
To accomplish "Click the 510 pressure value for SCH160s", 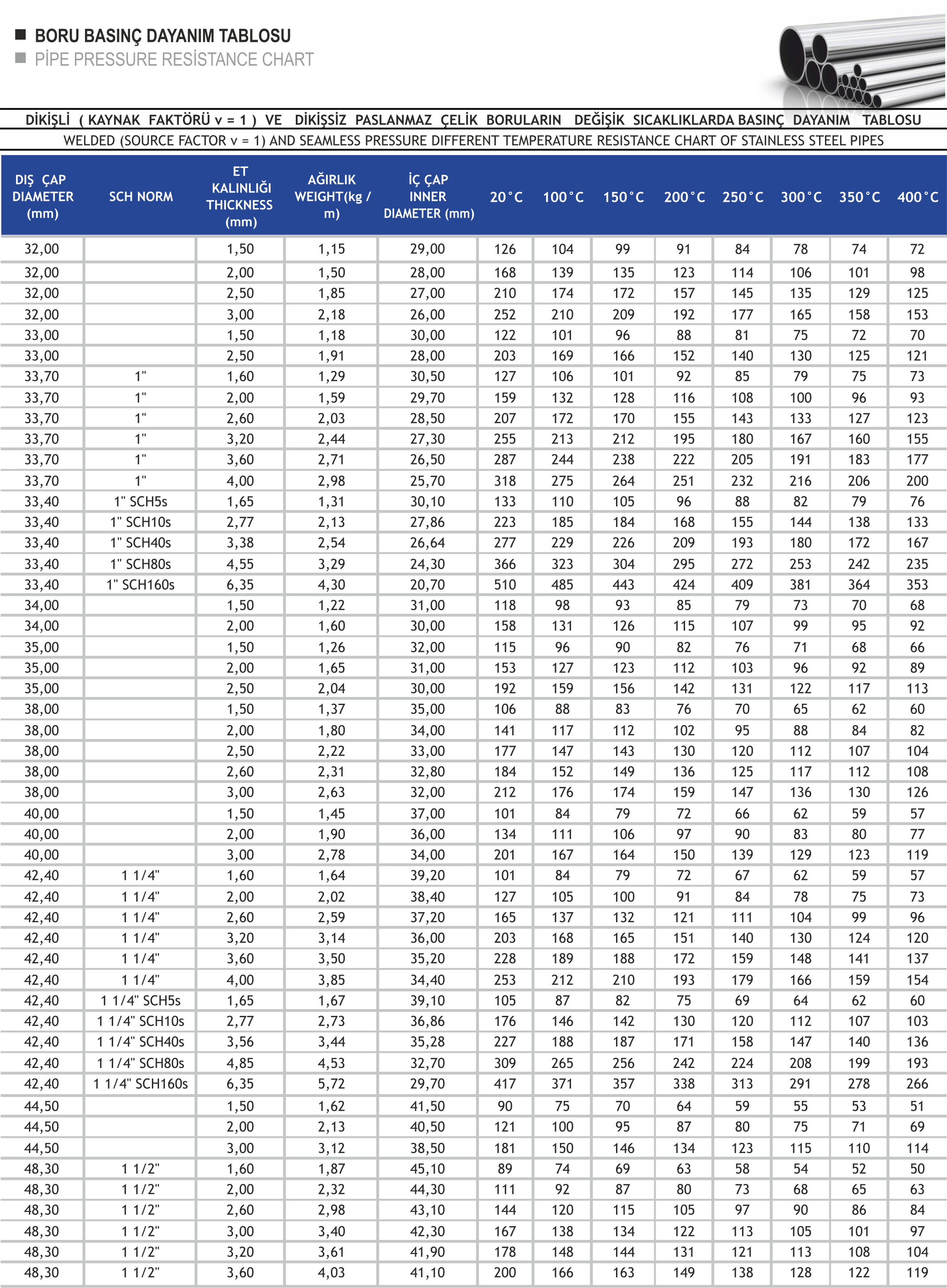I will coord(504,585).
